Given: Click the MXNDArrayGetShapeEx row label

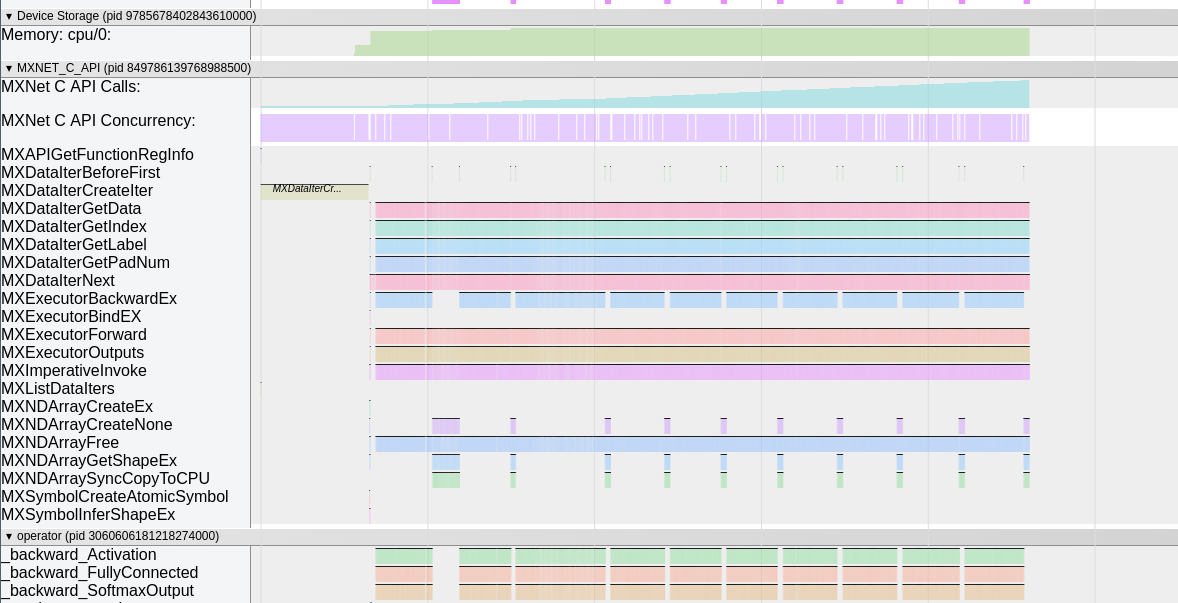Looking at the screenshot, I should [89, 461].
